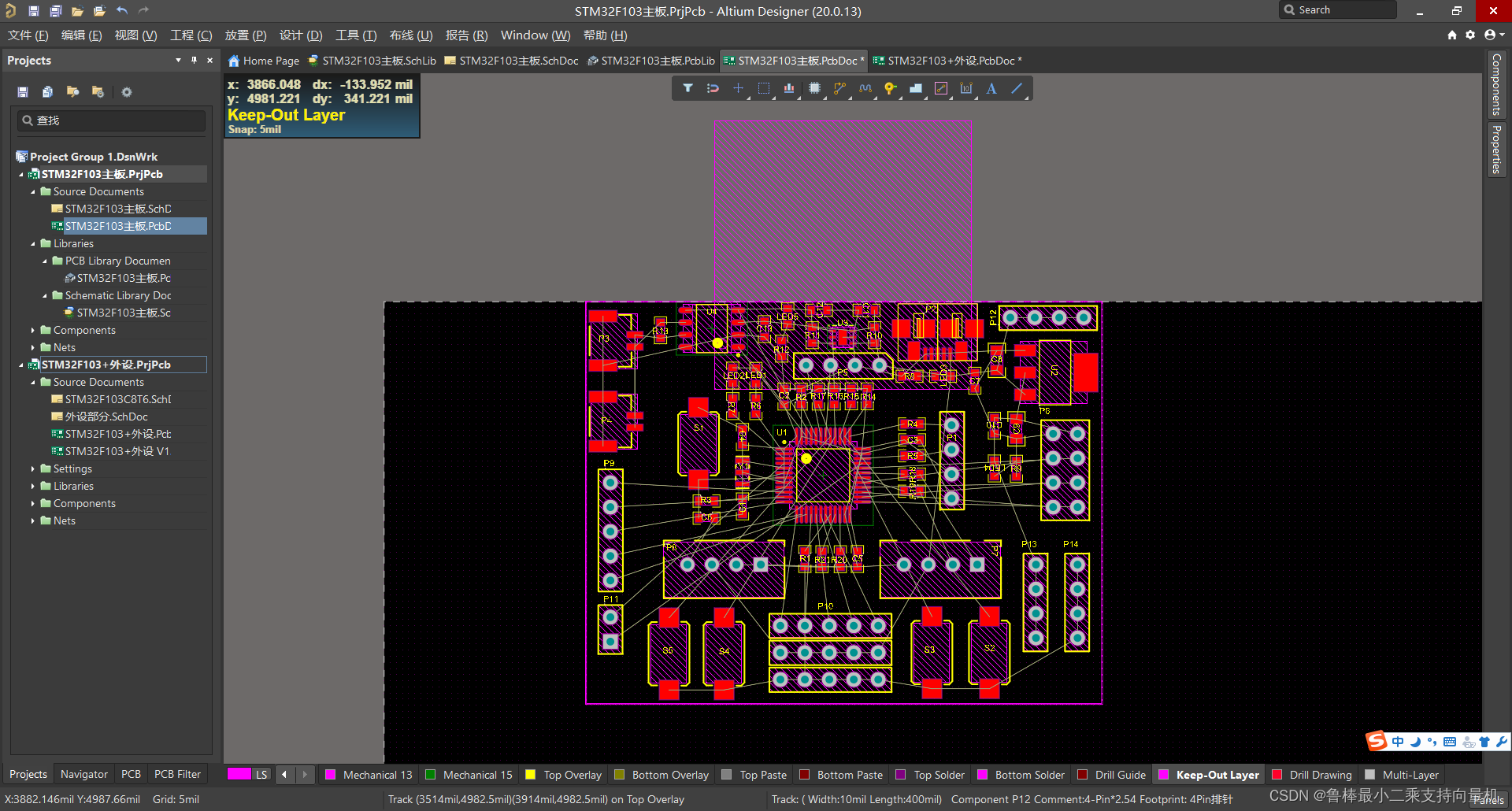Click the magenta current layer color swatch
Image resolution: width=1512 pixels, height=811 pixels.
[x=239, y=774]
